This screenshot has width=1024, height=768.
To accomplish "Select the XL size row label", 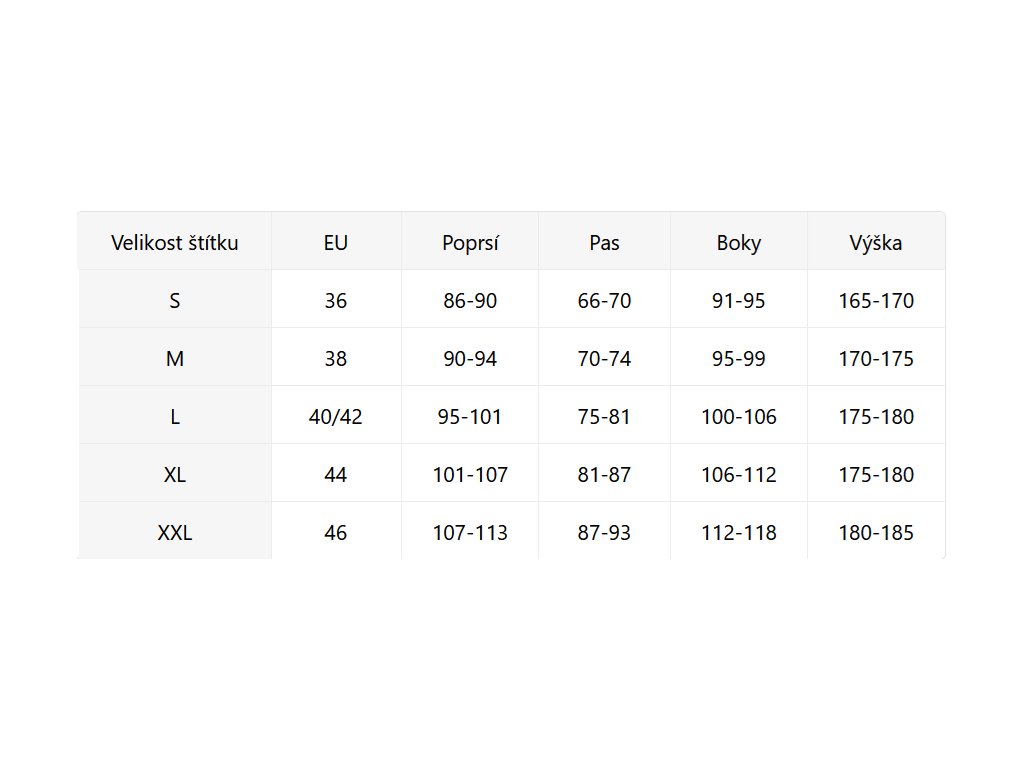I will [x=175, y=474].
